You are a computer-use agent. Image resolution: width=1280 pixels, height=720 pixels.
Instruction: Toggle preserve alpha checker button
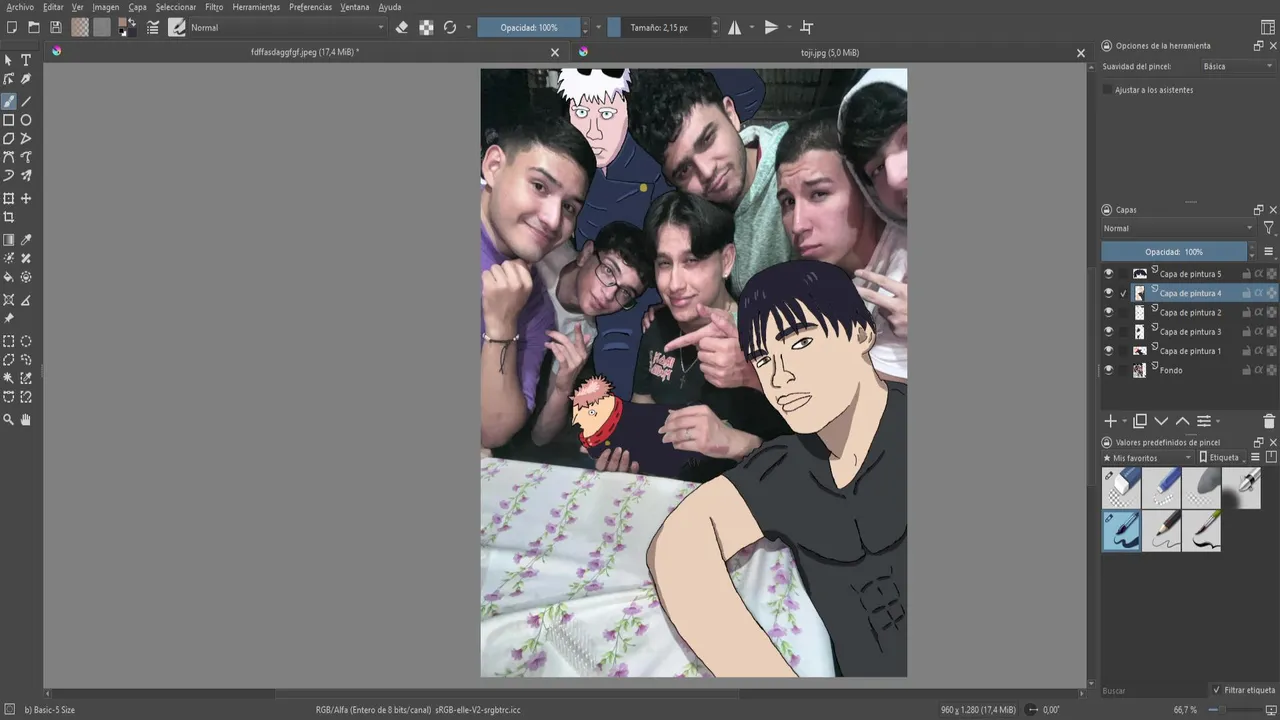pyautogui.click(x=426, y=27)
